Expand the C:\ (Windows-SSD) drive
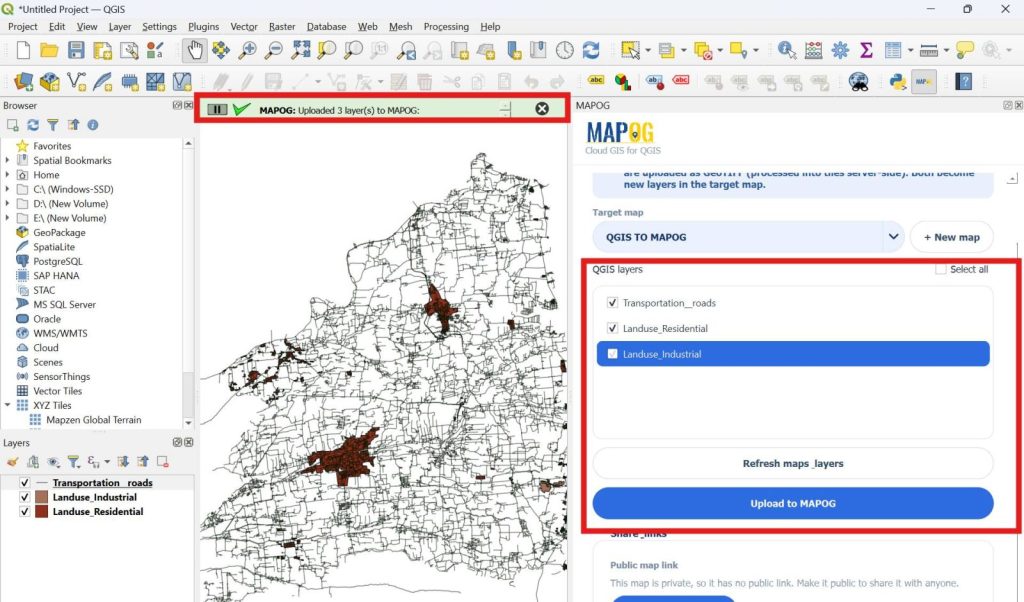 (x=7, y=189)
